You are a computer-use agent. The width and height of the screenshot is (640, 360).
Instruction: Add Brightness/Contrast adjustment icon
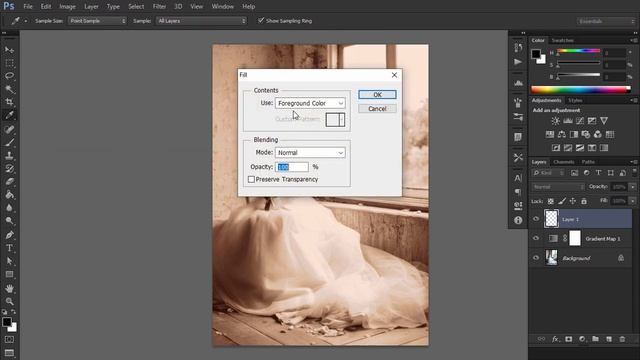point(556,121)
